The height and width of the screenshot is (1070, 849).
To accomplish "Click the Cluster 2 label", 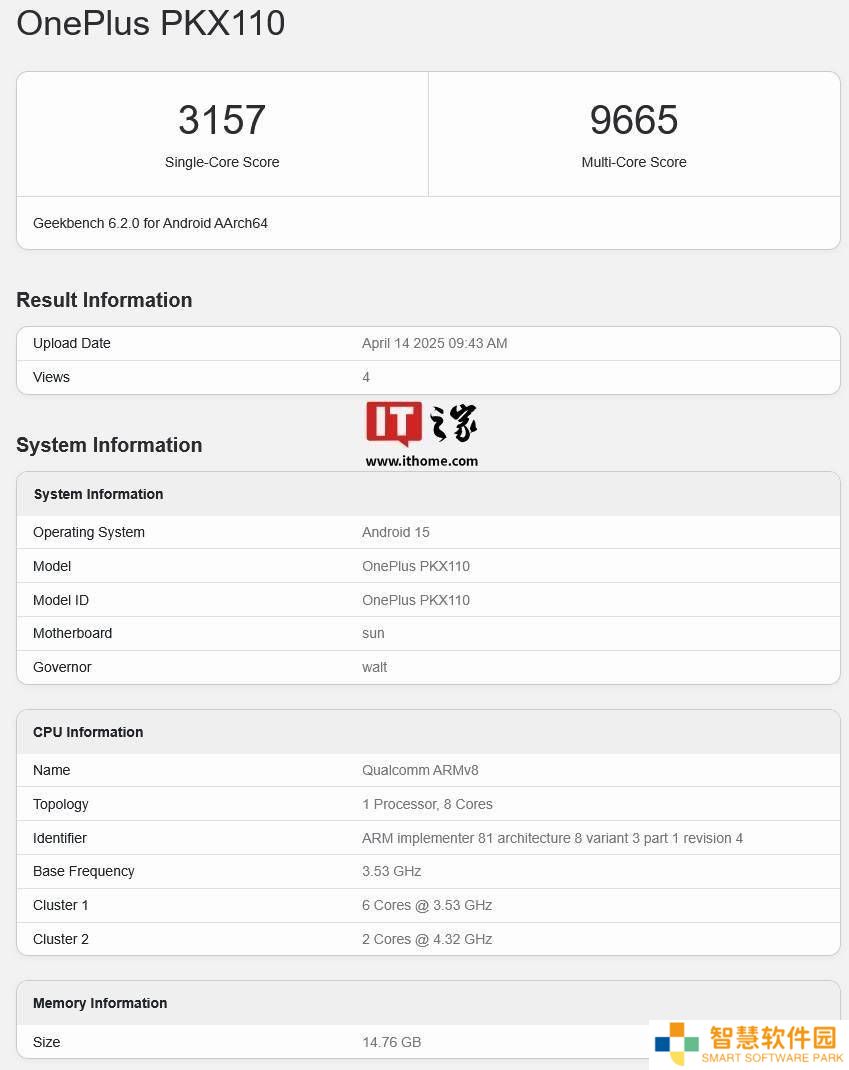I will click(x=61, y=940).
